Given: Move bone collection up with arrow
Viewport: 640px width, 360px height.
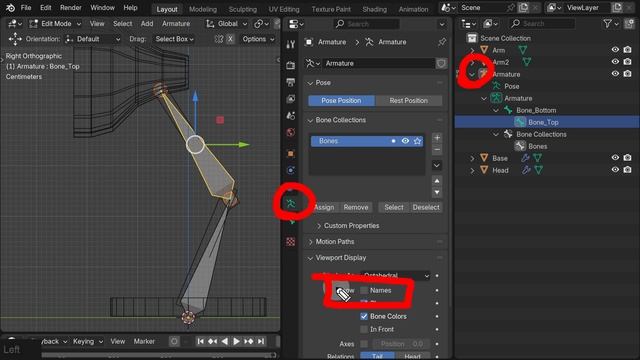Looking at the screenshot, I should click(437, 181).
